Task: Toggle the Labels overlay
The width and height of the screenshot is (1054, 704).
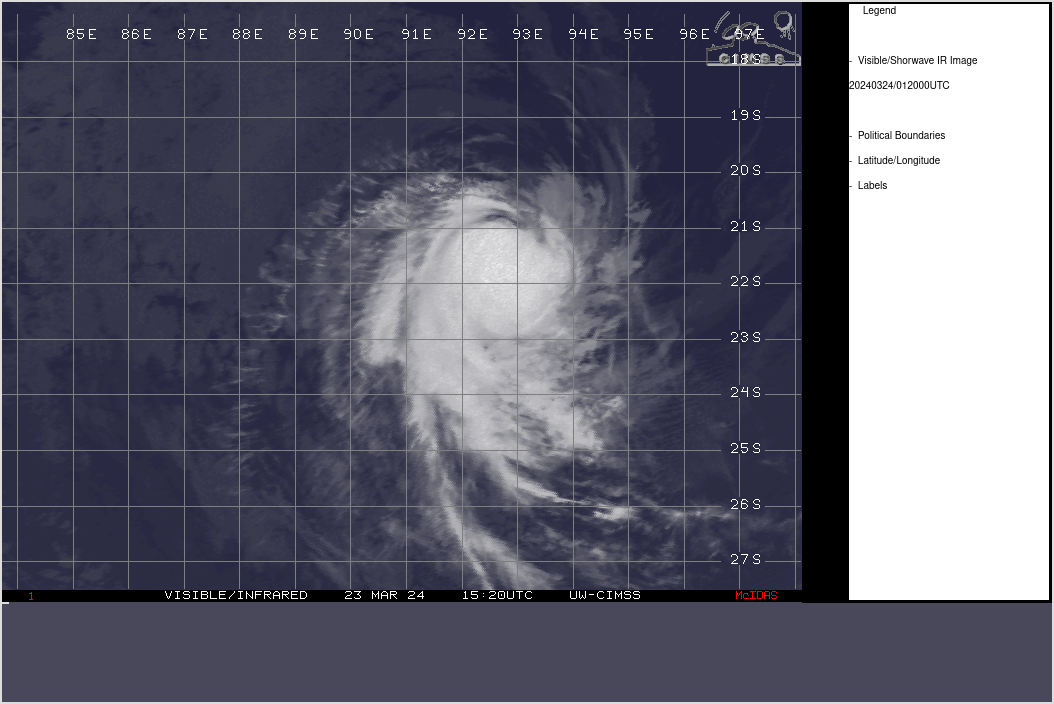Action: [x=872, y=185]
